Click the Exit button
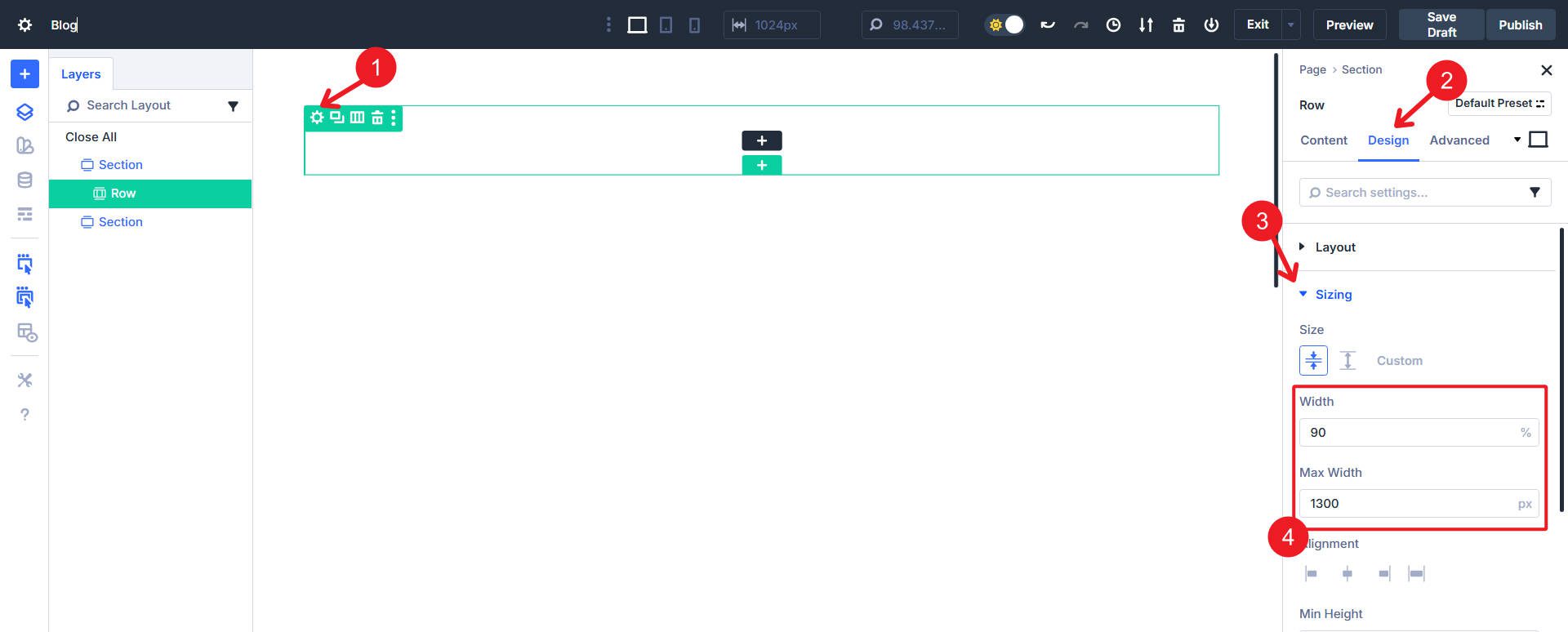This screenshot has height=632, width=1568. (x=1258, y=24)
